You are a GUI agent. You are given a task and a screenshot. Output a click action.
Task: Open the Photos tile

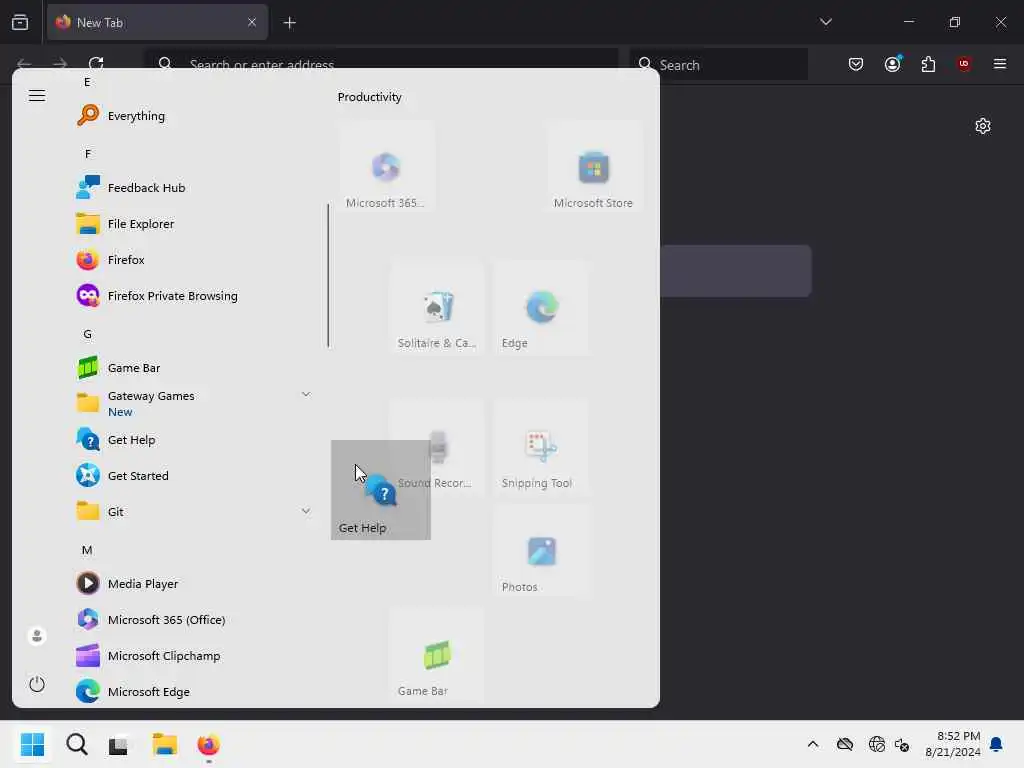pos(541,551)
